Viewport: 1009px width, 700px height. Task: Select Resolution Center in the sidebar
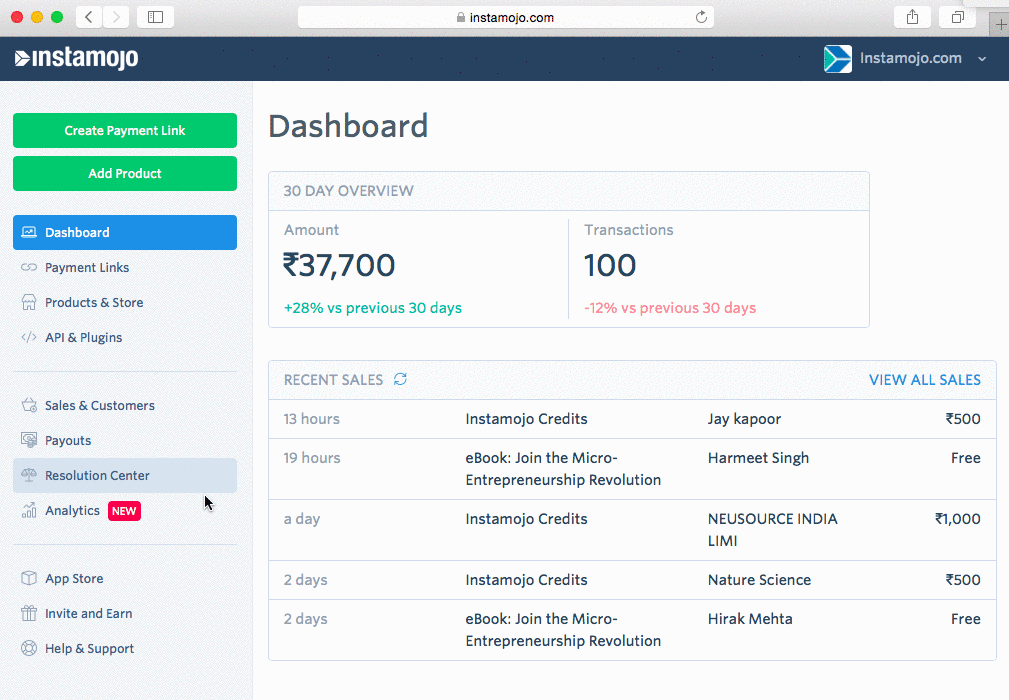97,476
